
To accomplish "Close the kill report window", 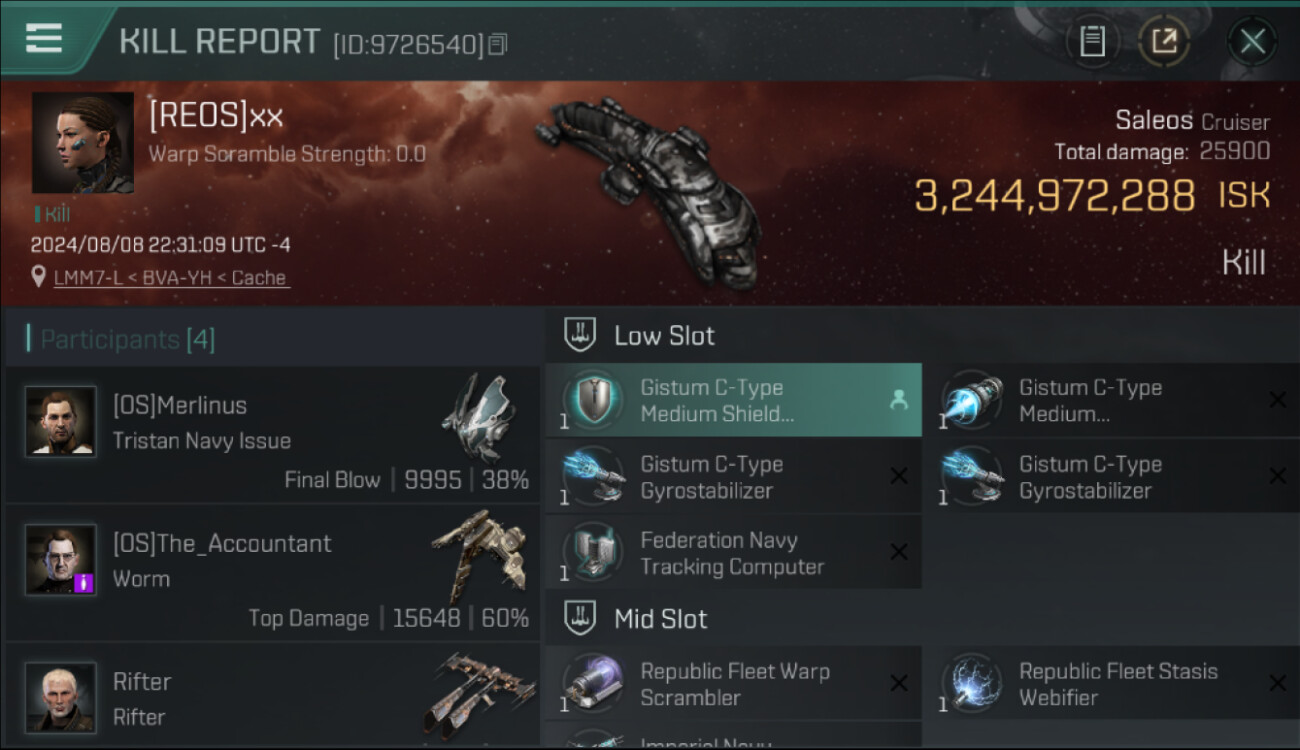I will coord(1252,42).
